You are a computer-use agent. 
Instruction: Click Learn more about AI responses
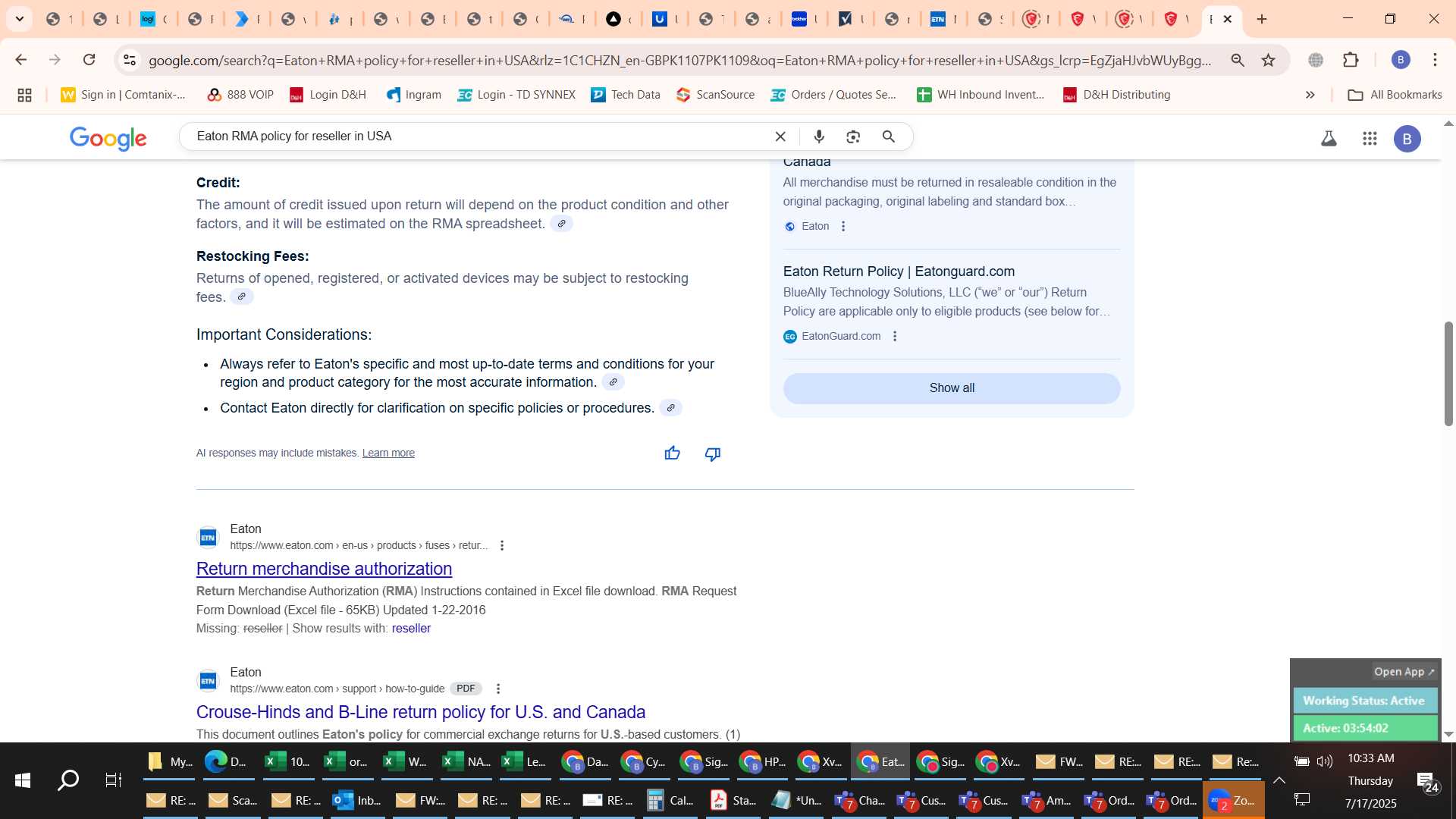[x=388, y=453]
